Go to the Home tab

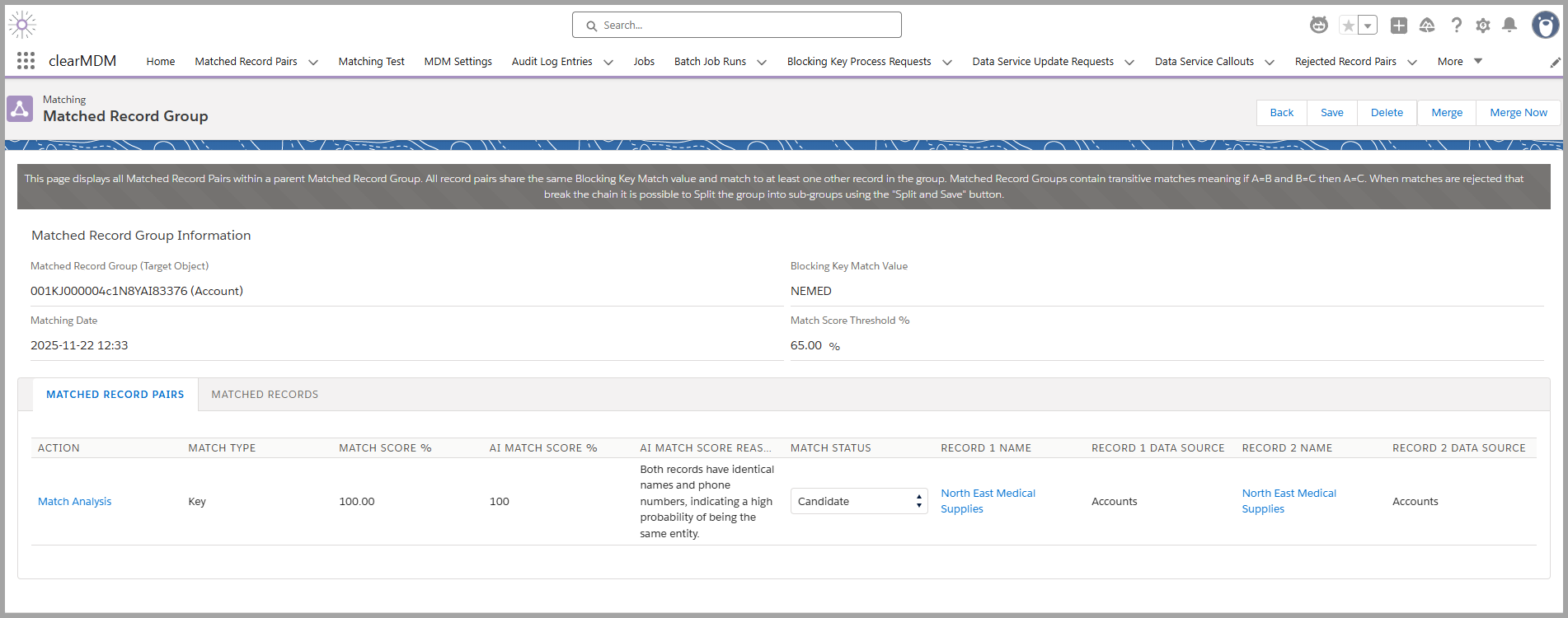click(161, 61)
